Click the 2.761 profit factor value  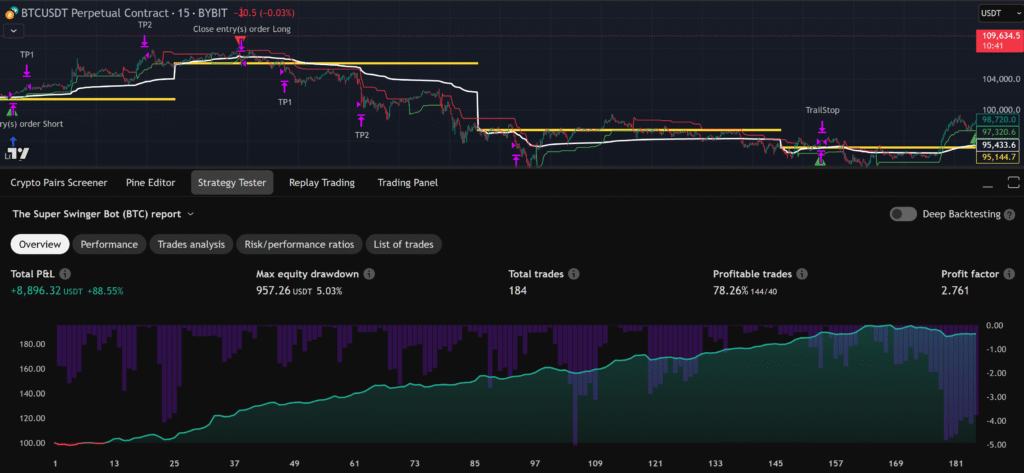[955, 290]
